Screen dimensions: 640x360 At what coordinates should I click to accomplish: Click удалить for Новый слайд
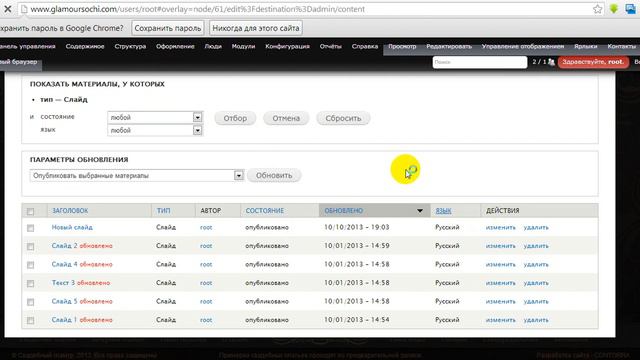point(536,227)
